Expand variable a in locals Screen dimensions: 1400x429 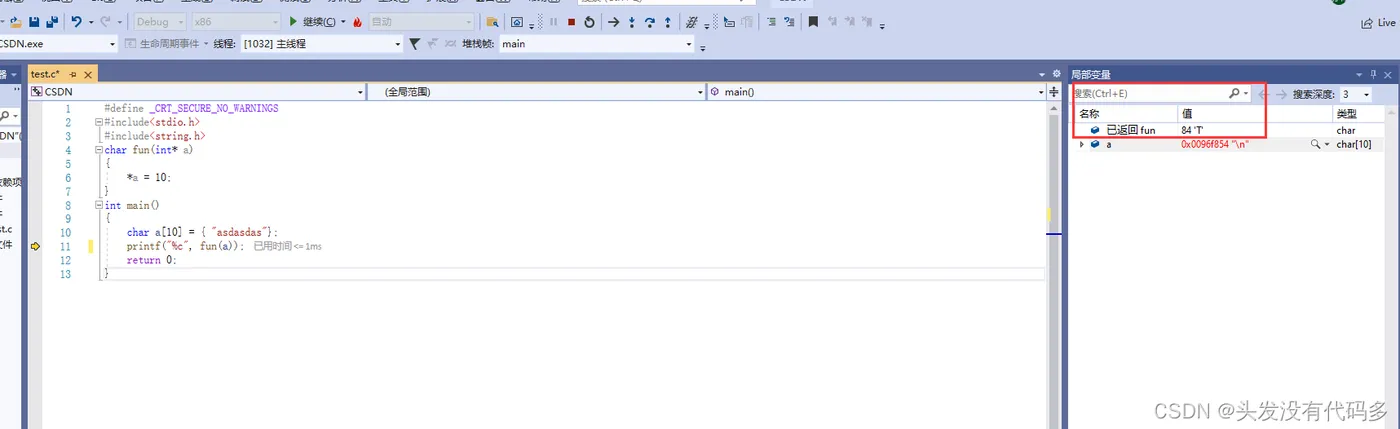[x=1081, y=144]
